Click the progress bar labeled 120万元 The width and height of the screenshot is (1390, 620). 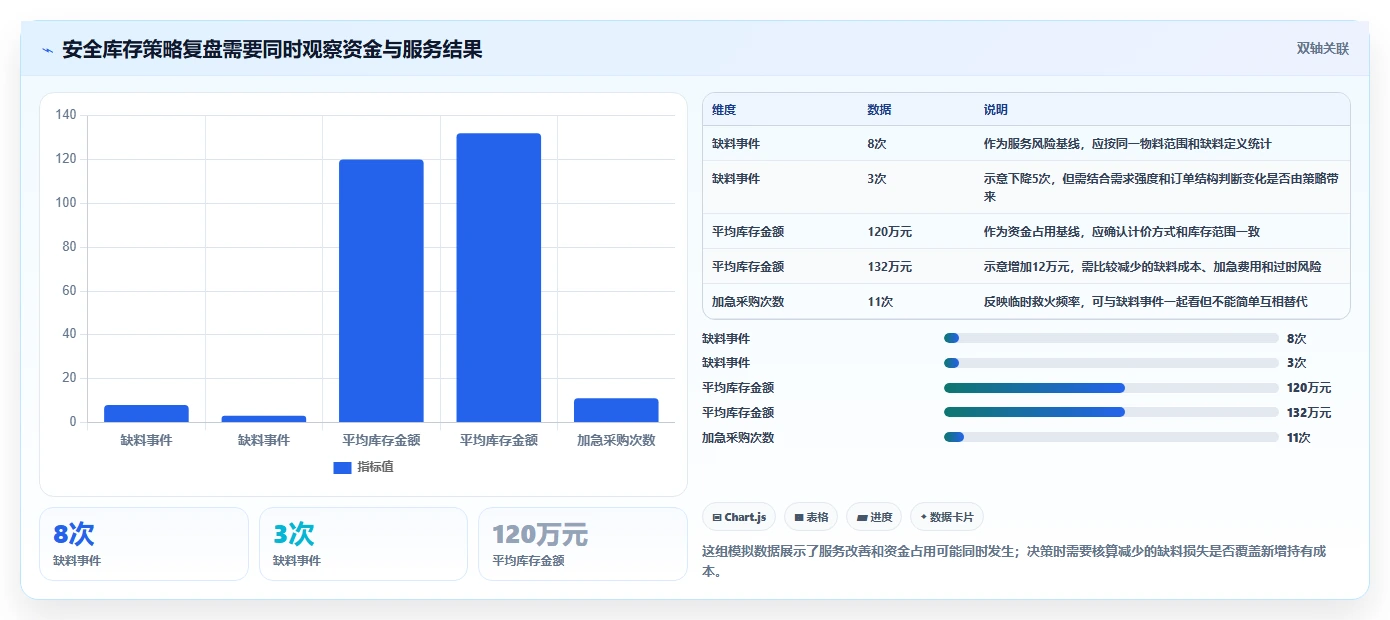pos(1111,388)
